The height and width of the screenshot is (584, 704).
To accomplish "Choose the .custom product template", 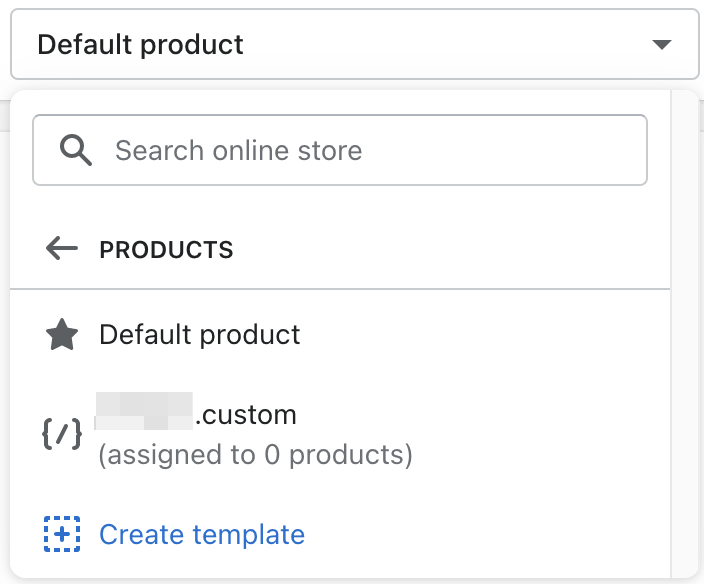I will (247, 414).
